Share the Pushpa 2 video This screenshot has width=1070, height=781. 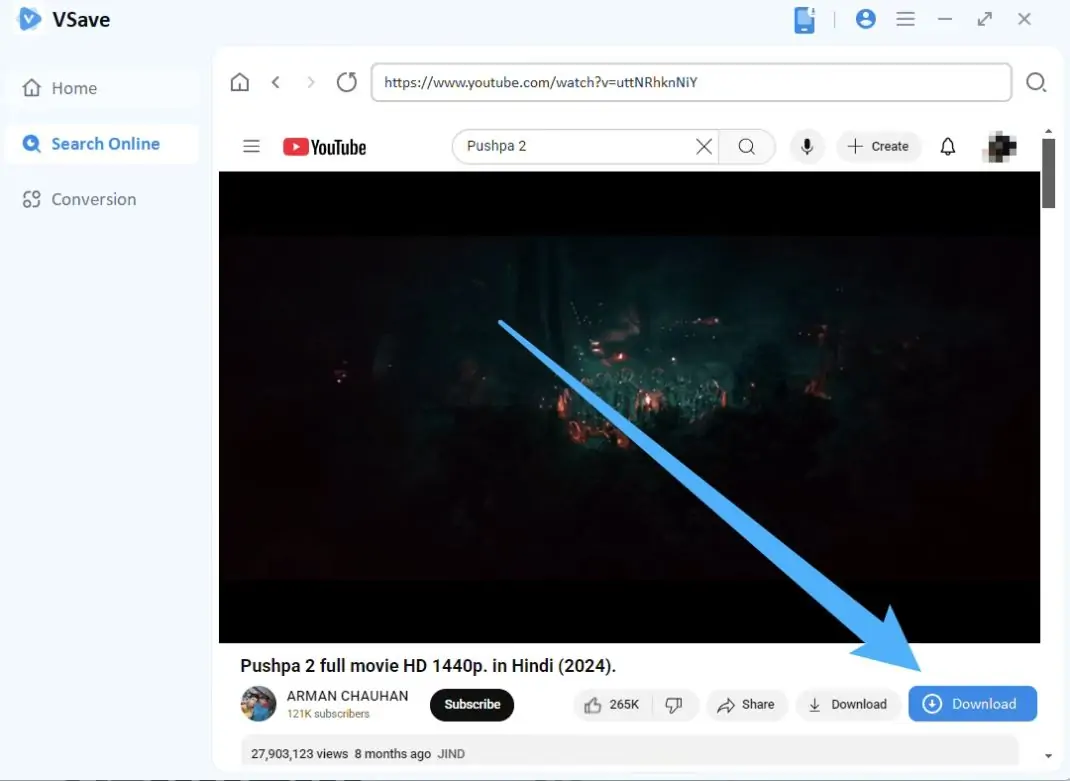[746, 704]
